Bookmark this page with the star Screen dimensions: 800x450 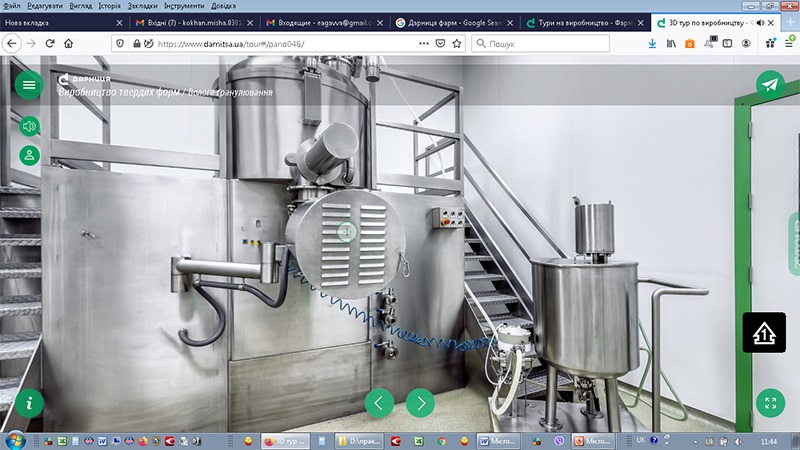pyautogui.click(x=457, y=43)
